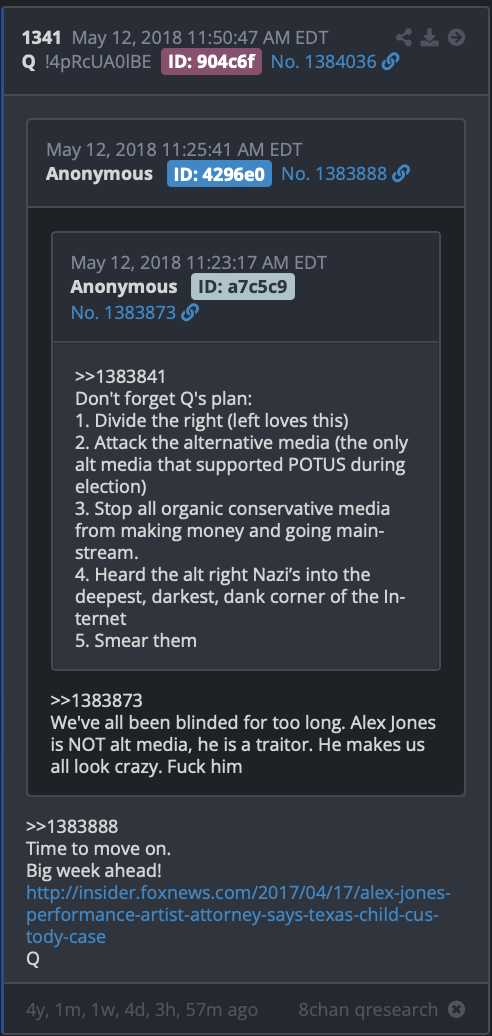Click the post number 1341
The width and height of the screenshot is (492, 1036).
[42, 38]
